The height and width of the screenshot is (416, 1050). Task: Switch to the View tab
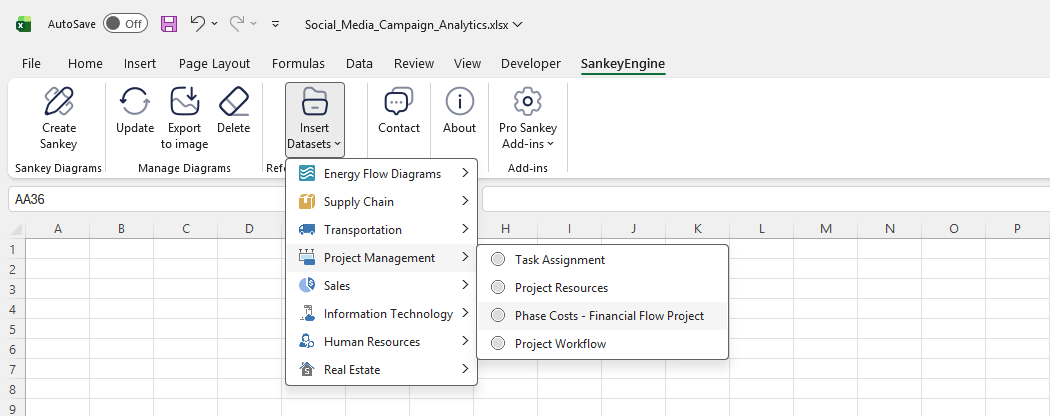[x=467, y=64]
